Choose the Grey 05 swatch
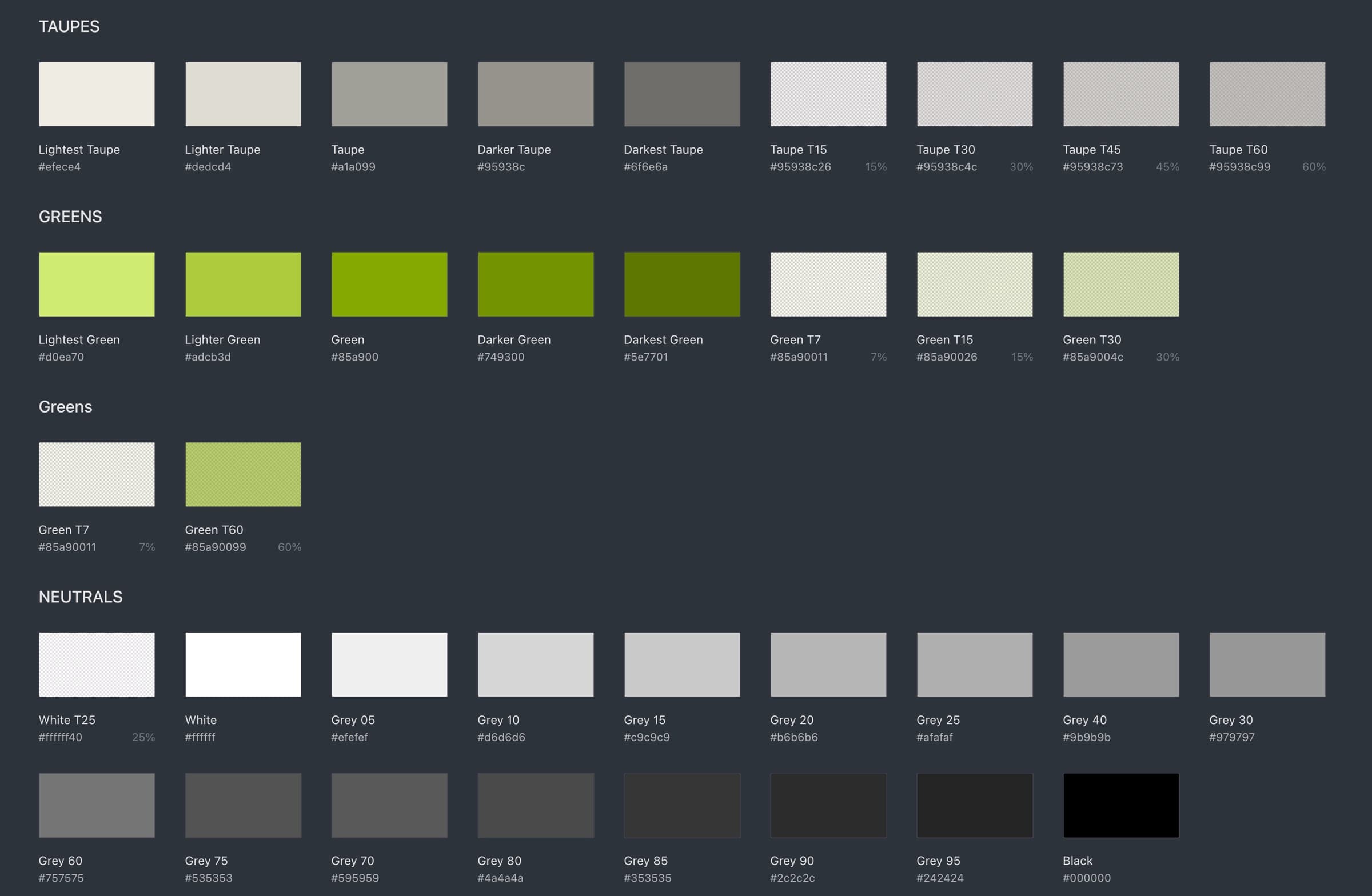Screen dimensions: 1372x896 389,665
